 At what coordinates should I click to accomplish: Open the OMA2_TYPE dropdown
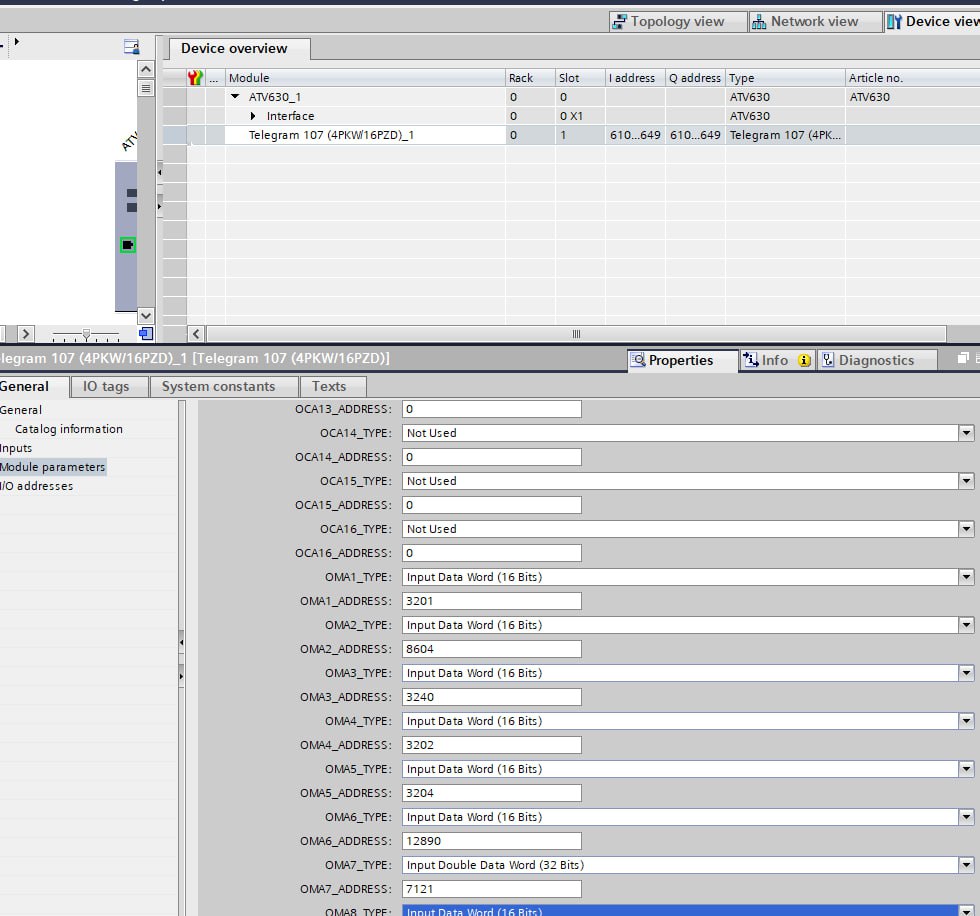point(966,625)
